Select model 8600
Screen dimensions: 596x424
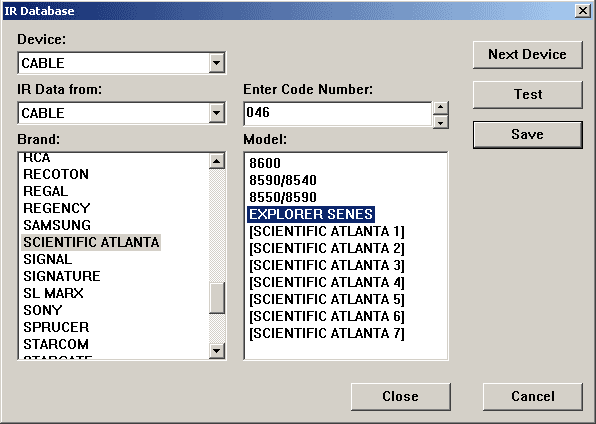point(265,163)
